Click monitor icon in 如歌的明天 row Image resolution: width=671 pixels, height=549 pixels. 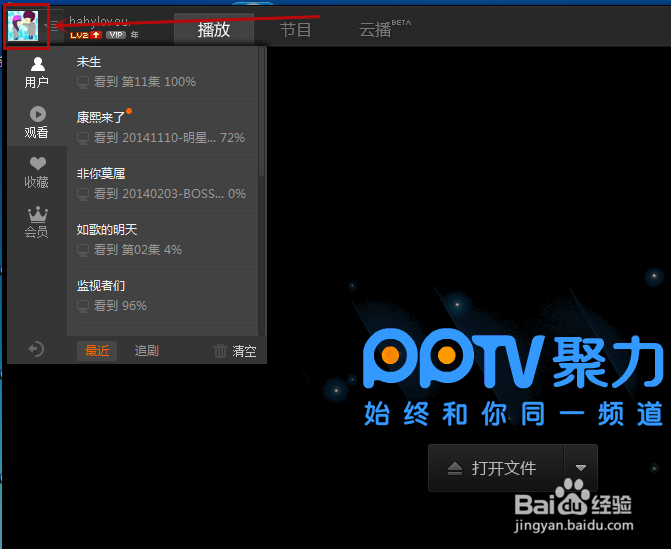click(83, 250)
